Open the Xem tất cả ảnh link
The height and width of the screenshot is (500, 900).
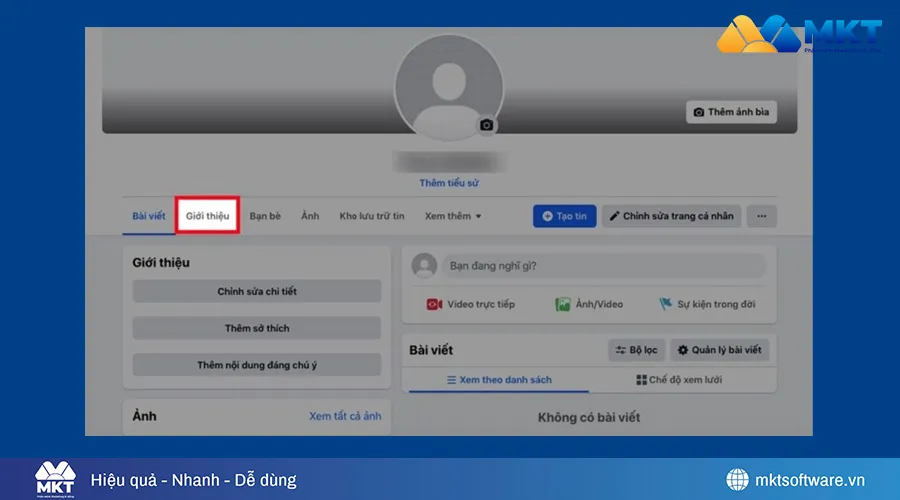(x=345, y=416)
